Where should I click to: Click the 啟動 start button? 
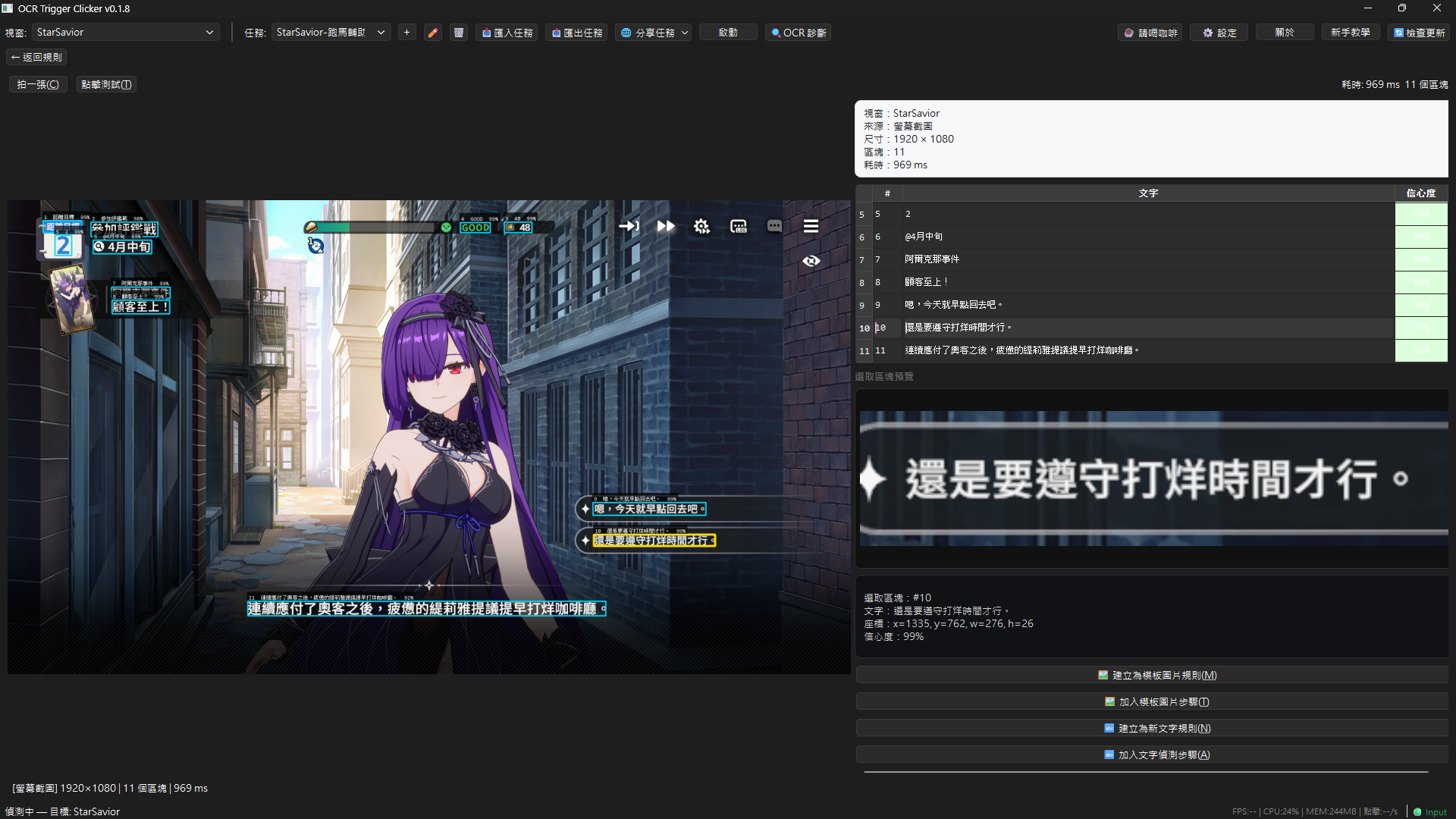pyautogui.click(x=728, y=33)
